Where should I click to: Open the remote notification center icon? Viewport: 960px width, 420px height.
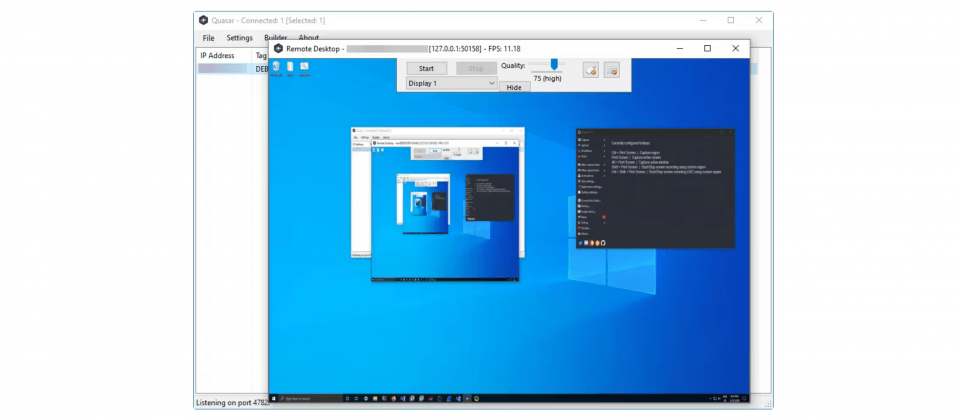[x=744, y=399]
